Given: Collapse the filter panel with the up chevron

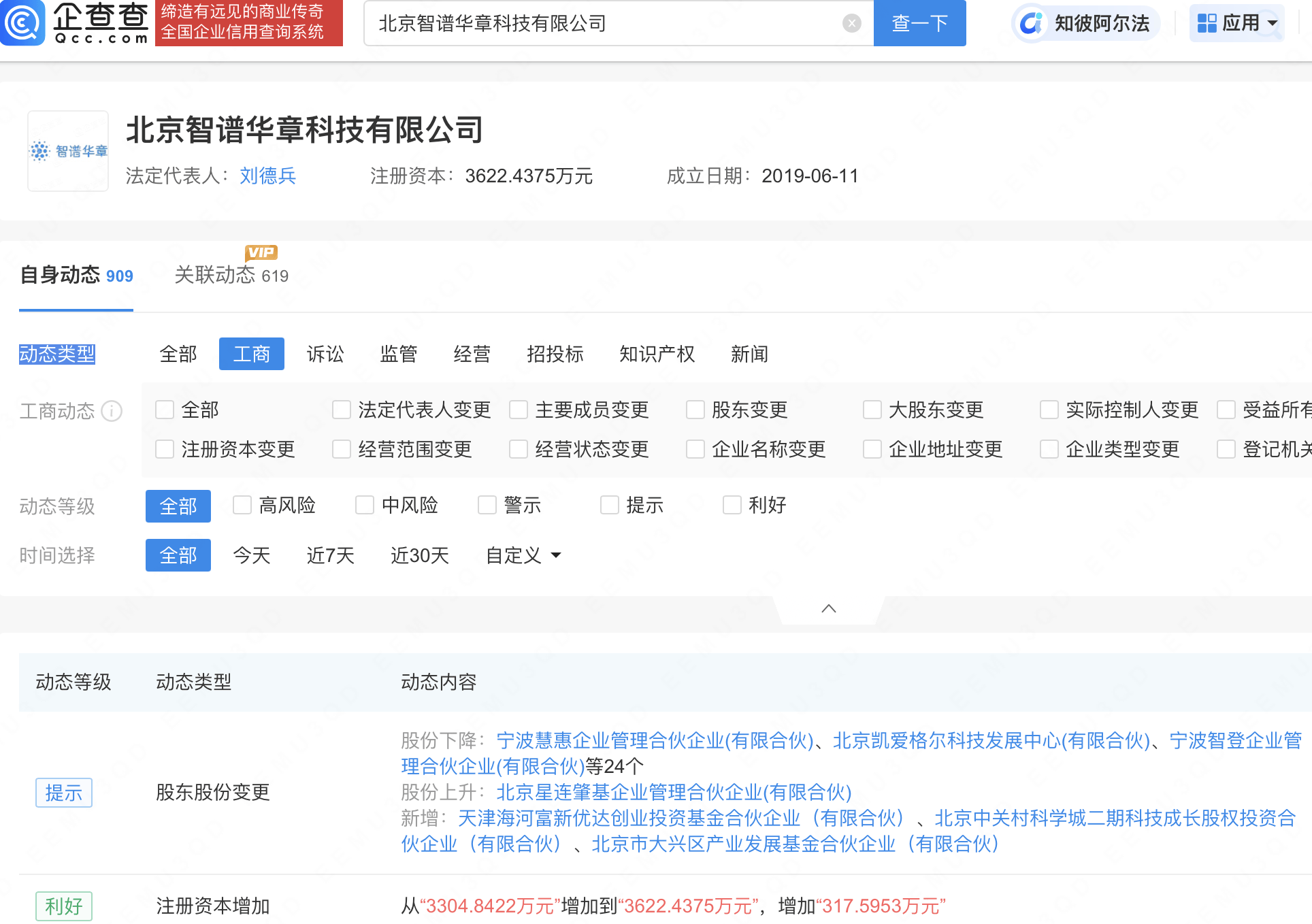Looking at the screenshot, I should click(x=829, y=608).
